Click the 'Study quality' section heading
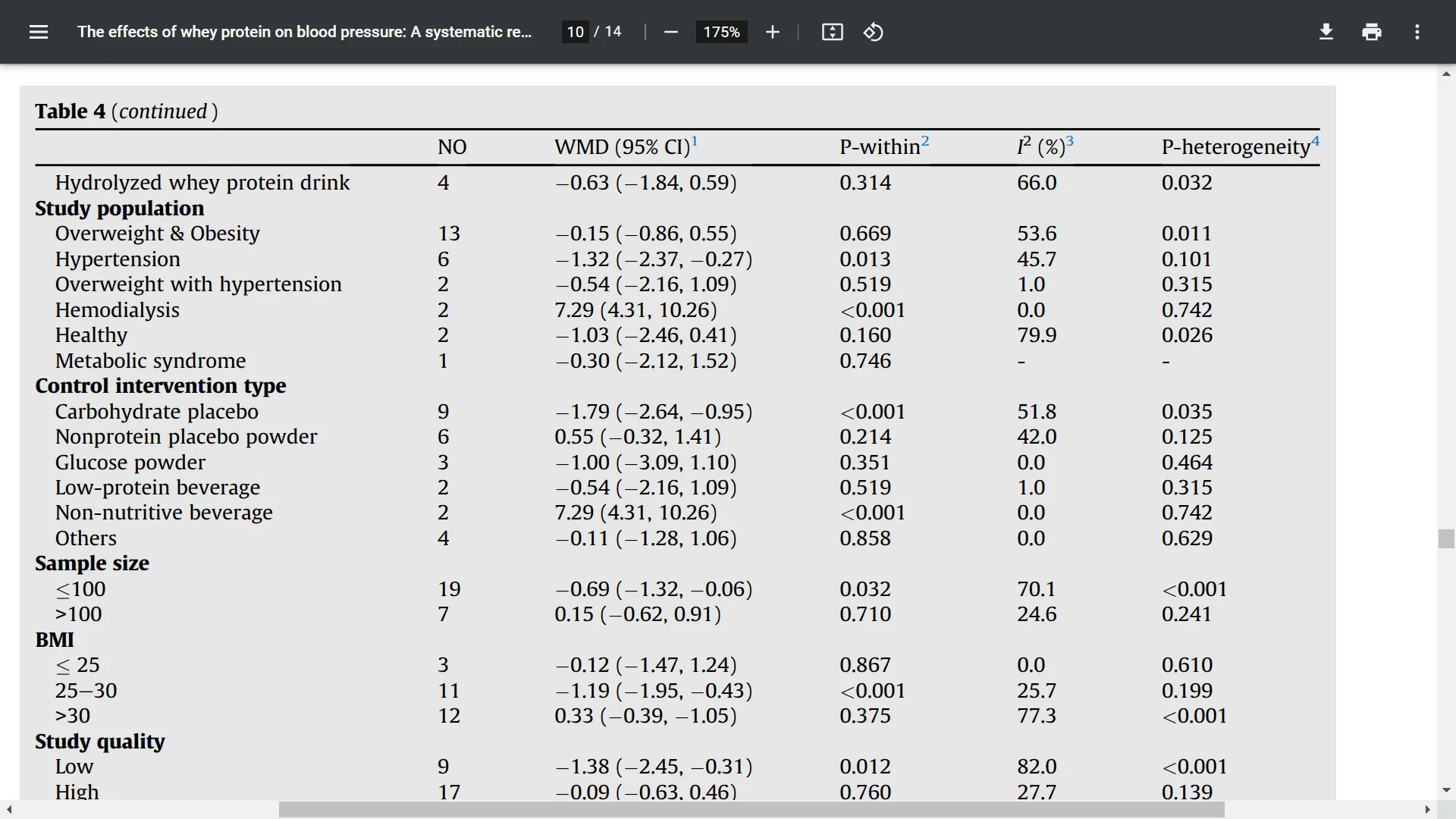The height and width of the screenshot is (819, 1456). [x=99, y=742]
